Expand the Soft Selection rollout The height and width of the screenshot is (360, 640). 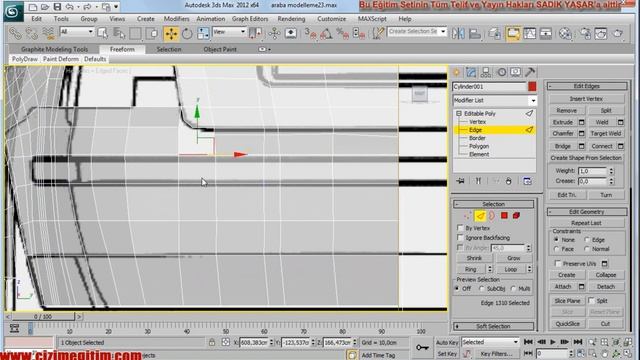pyautogui.click(x=493, y=326)
